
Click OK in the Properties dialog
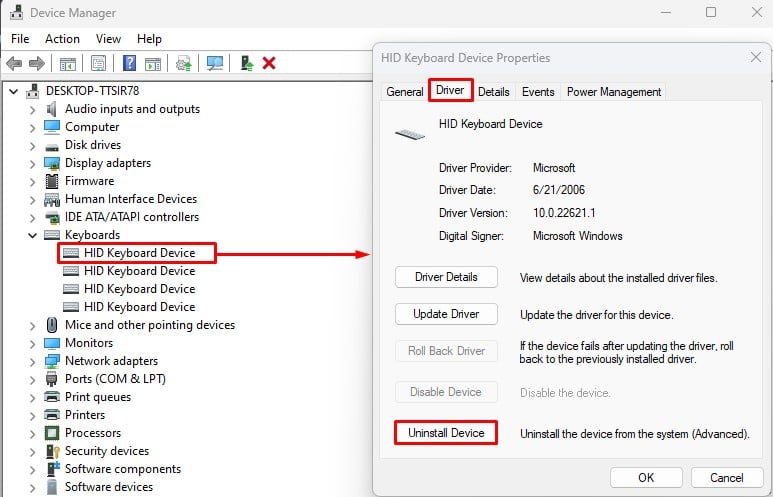click(646, 478)
